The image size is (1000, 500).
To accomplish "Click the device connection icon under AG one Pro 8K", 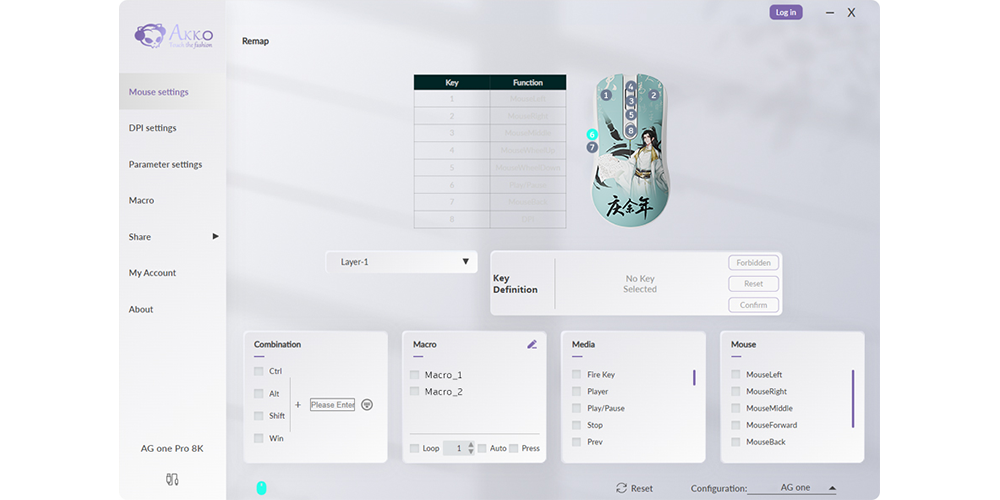I will (x=172, y=480).
